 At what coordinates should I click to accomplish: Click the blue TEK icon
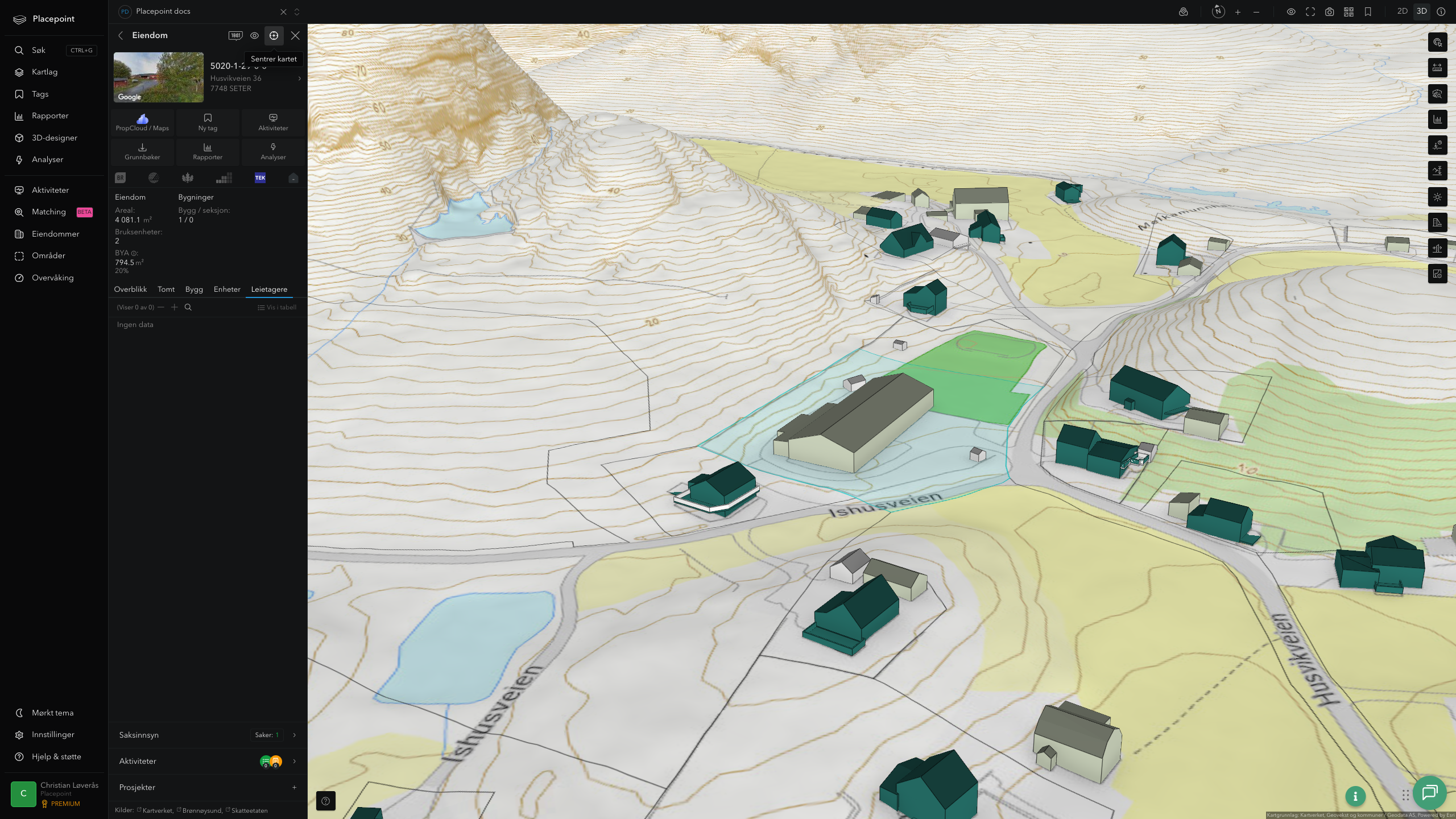(260, 178)
